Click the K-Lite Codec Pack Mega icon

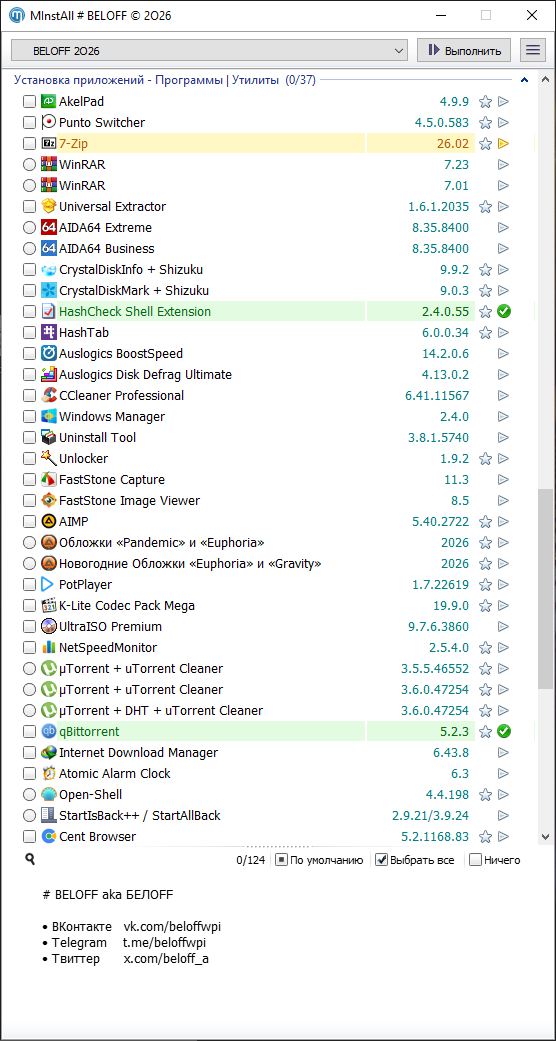pyautogui.click(x=48, y=605)
